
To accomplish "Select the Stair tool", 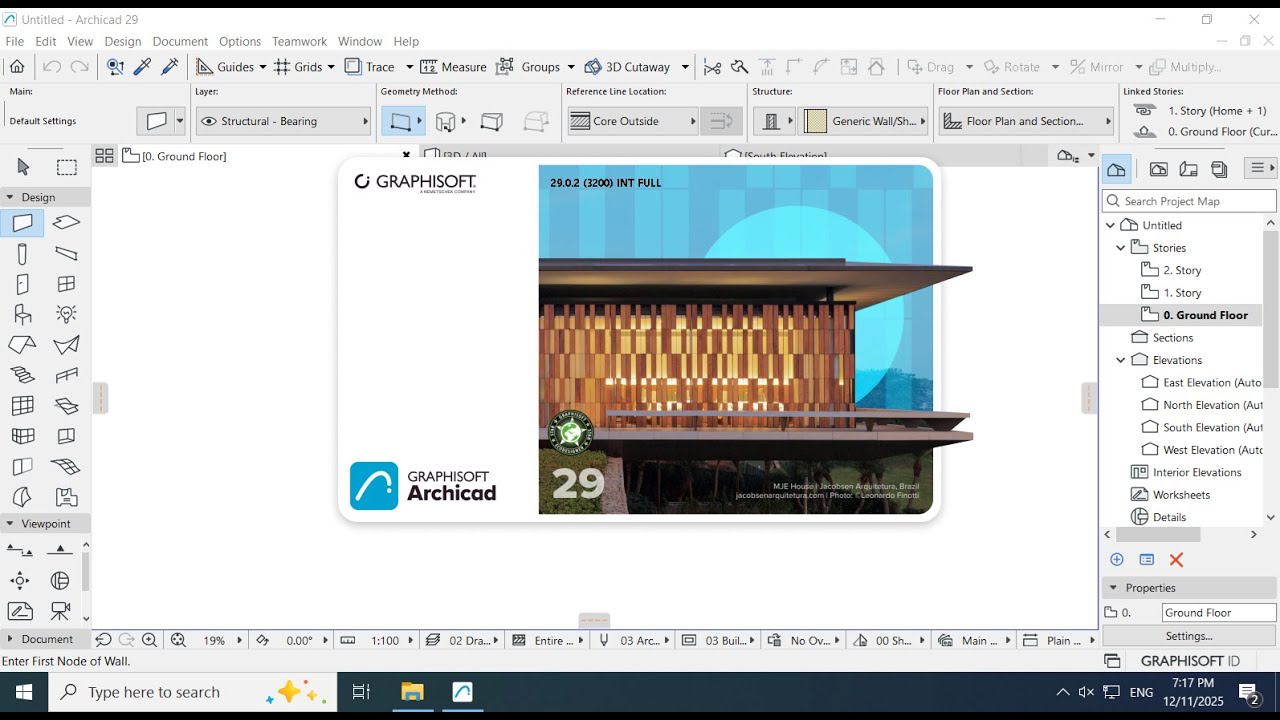I will (23, 375).
